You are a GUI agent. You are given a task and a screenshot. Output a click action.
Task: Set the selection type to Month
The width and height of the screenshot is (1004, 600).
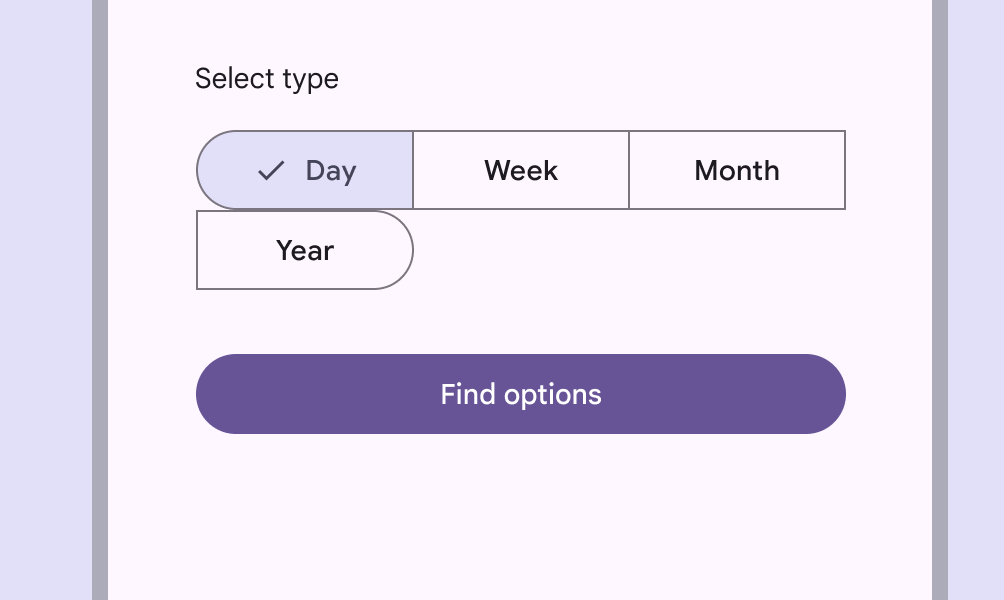tap(737, 170)
